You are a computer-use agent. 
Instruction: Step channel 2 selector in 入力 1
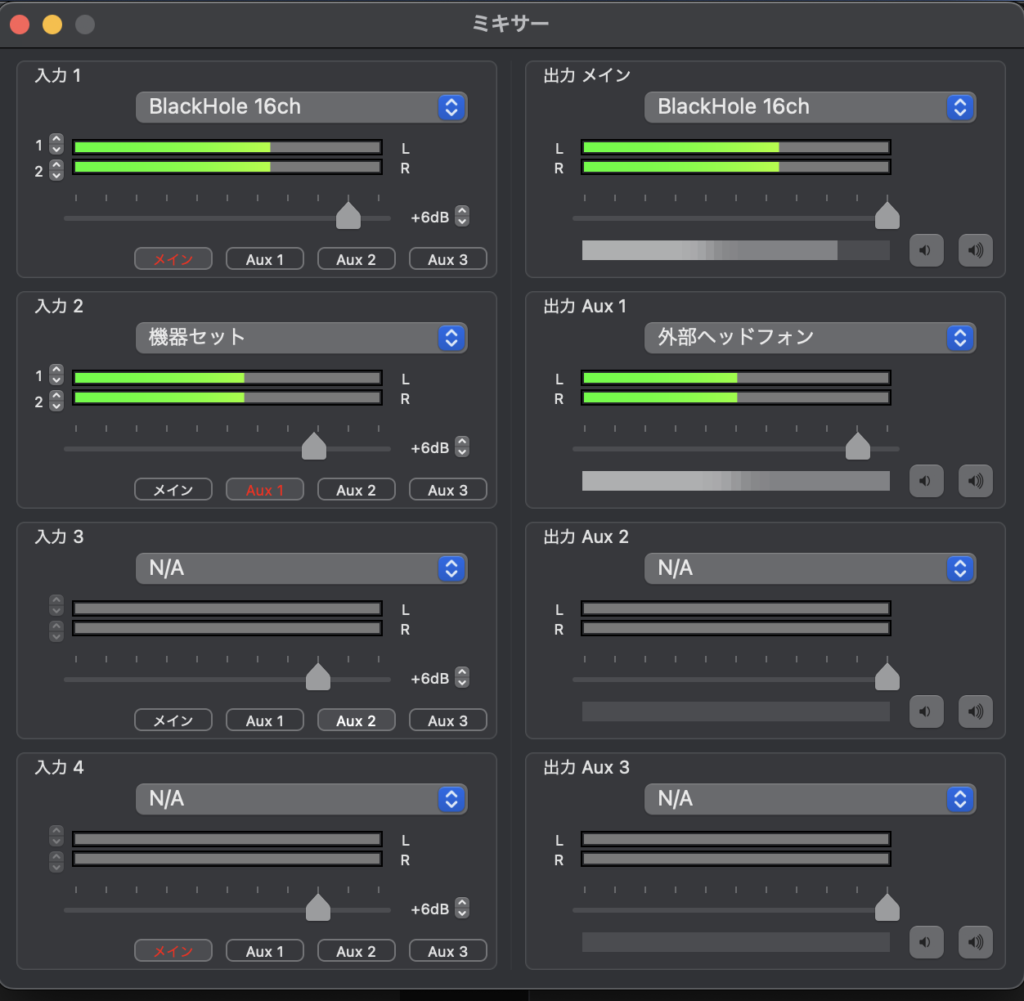(57, 170)
